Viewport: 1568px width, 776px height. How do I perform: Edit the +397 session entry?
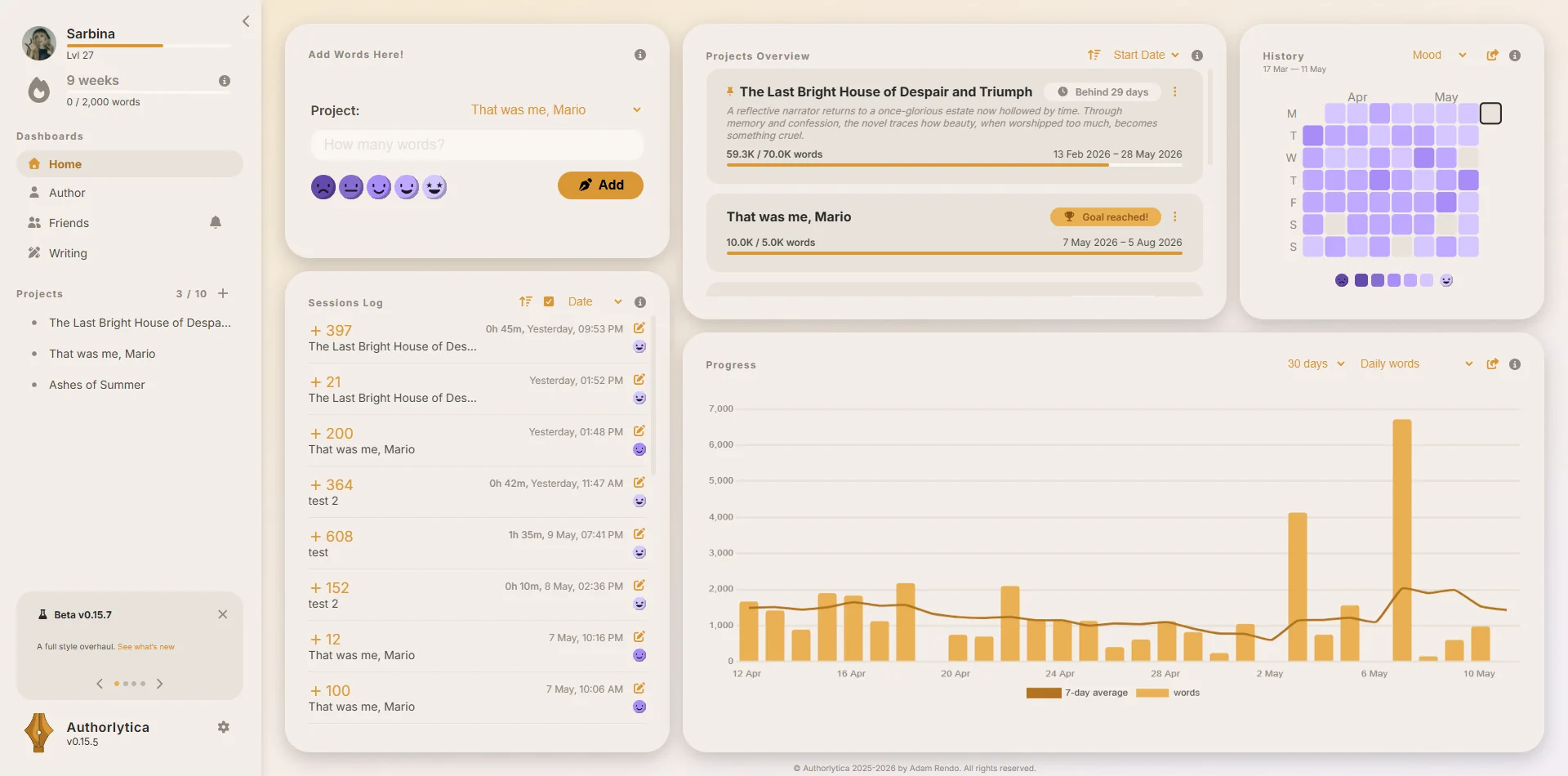click(639, 328)
